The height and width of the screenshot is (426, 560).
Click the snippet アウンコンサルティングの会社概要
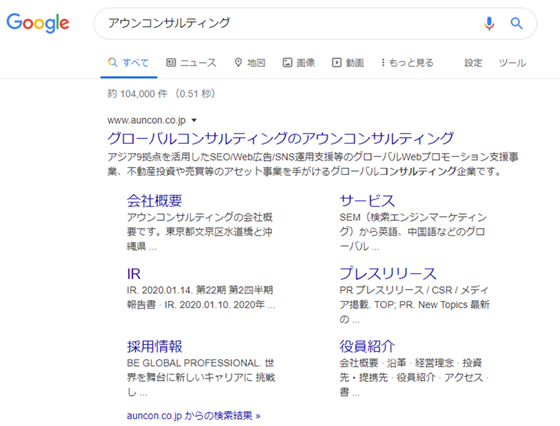(200, 232)
